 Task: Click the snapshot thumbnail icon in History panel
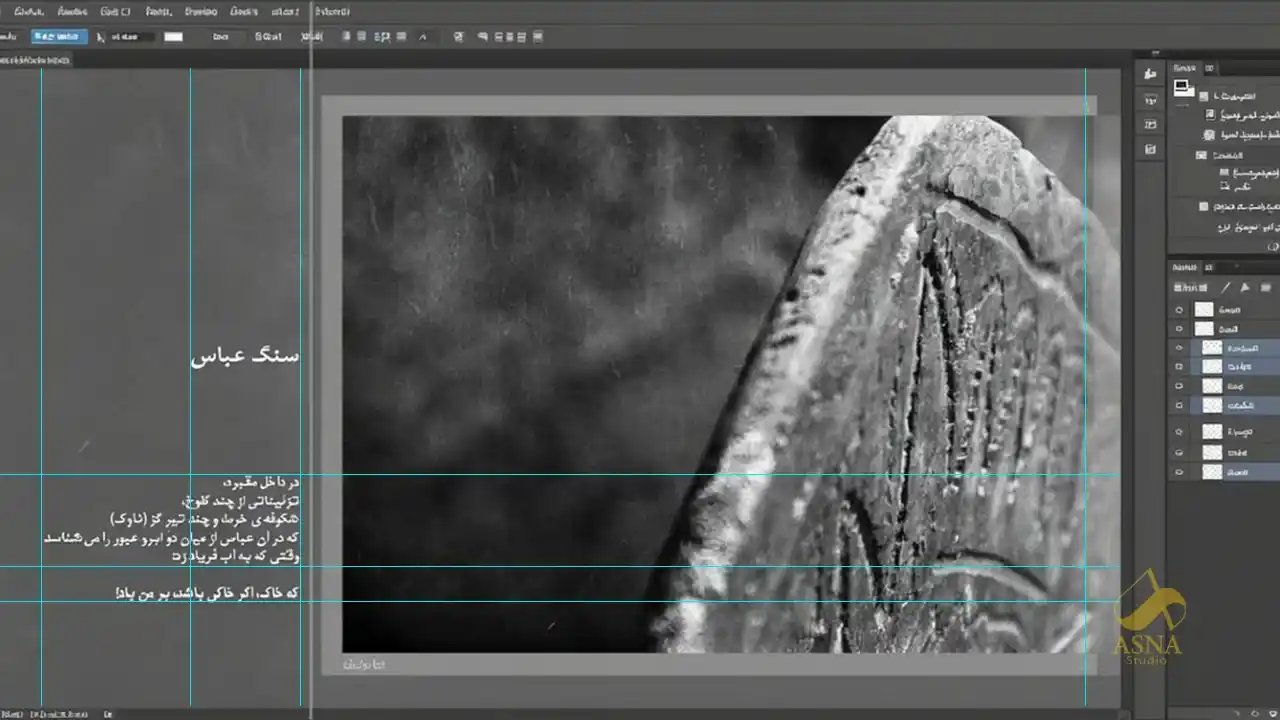1183,87
